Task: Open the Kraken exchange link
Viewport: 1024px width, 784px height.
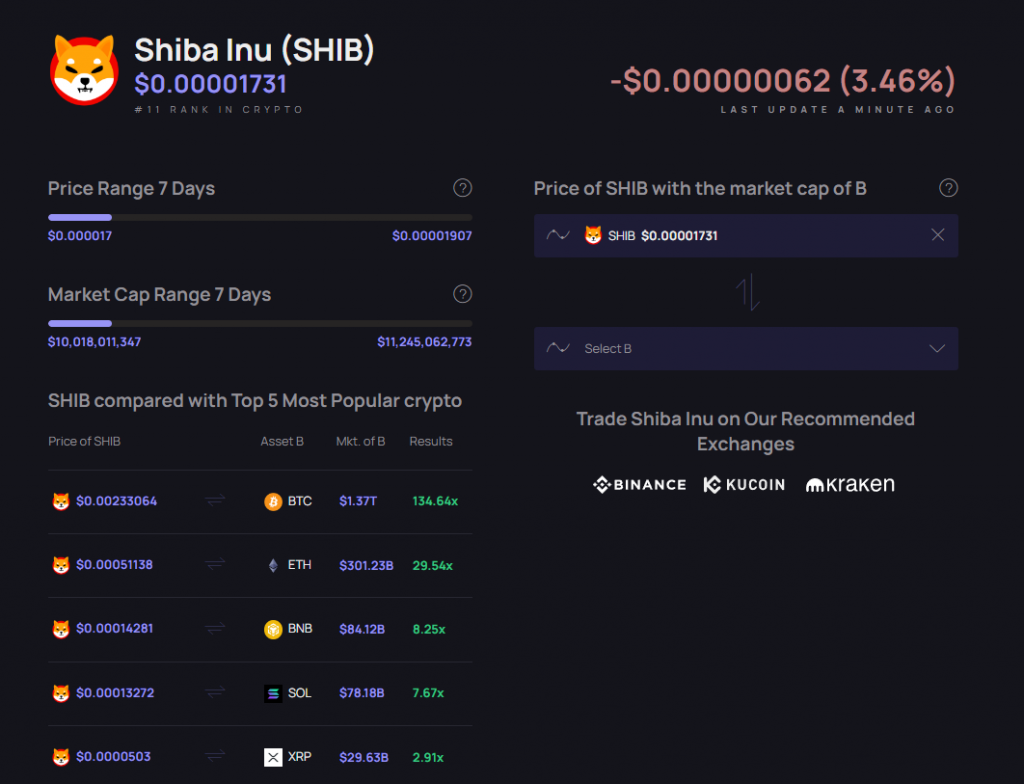Action: point(849,484)
